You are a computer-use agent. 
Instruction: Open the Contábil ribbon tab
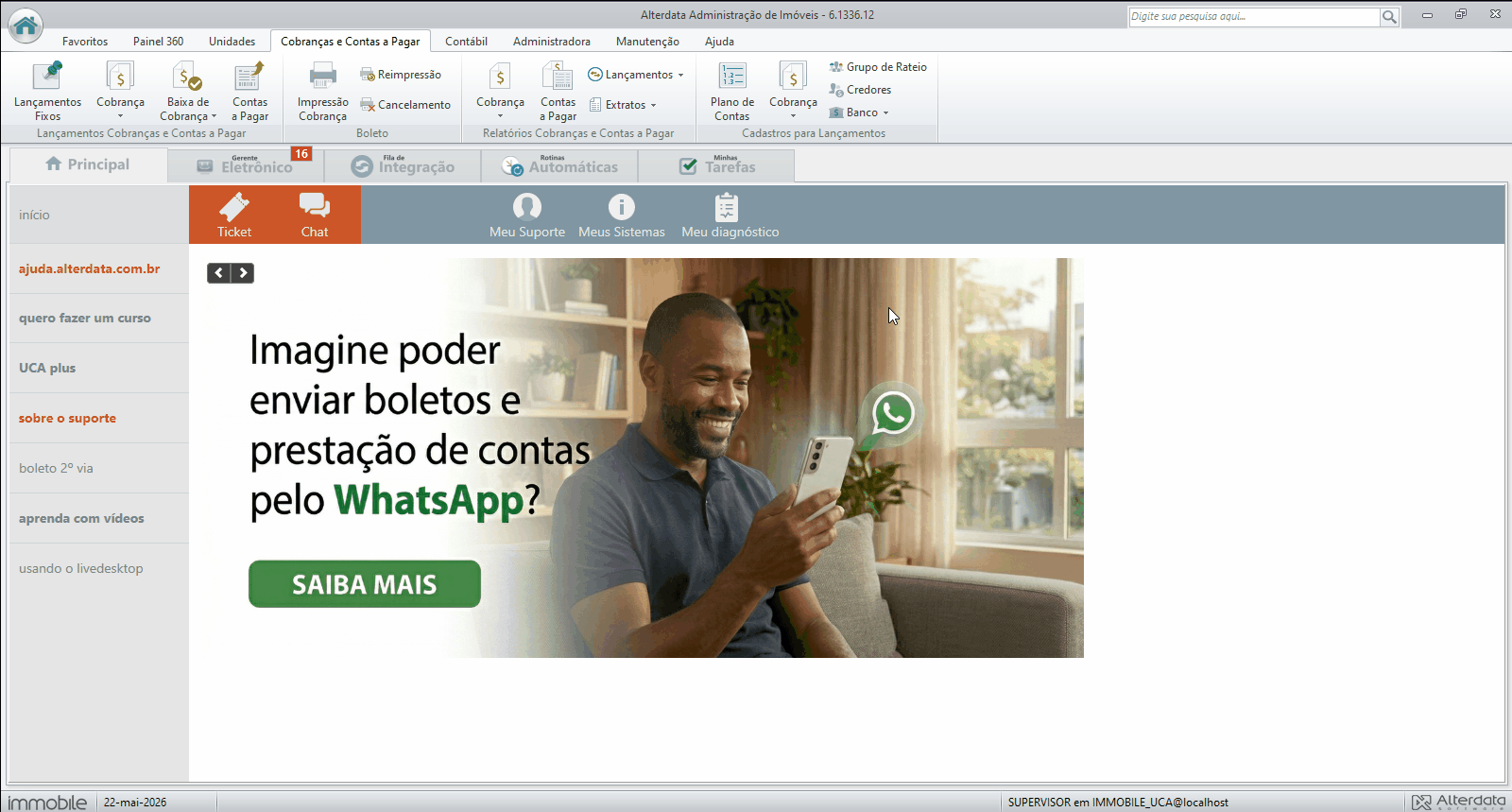(466, 42)
